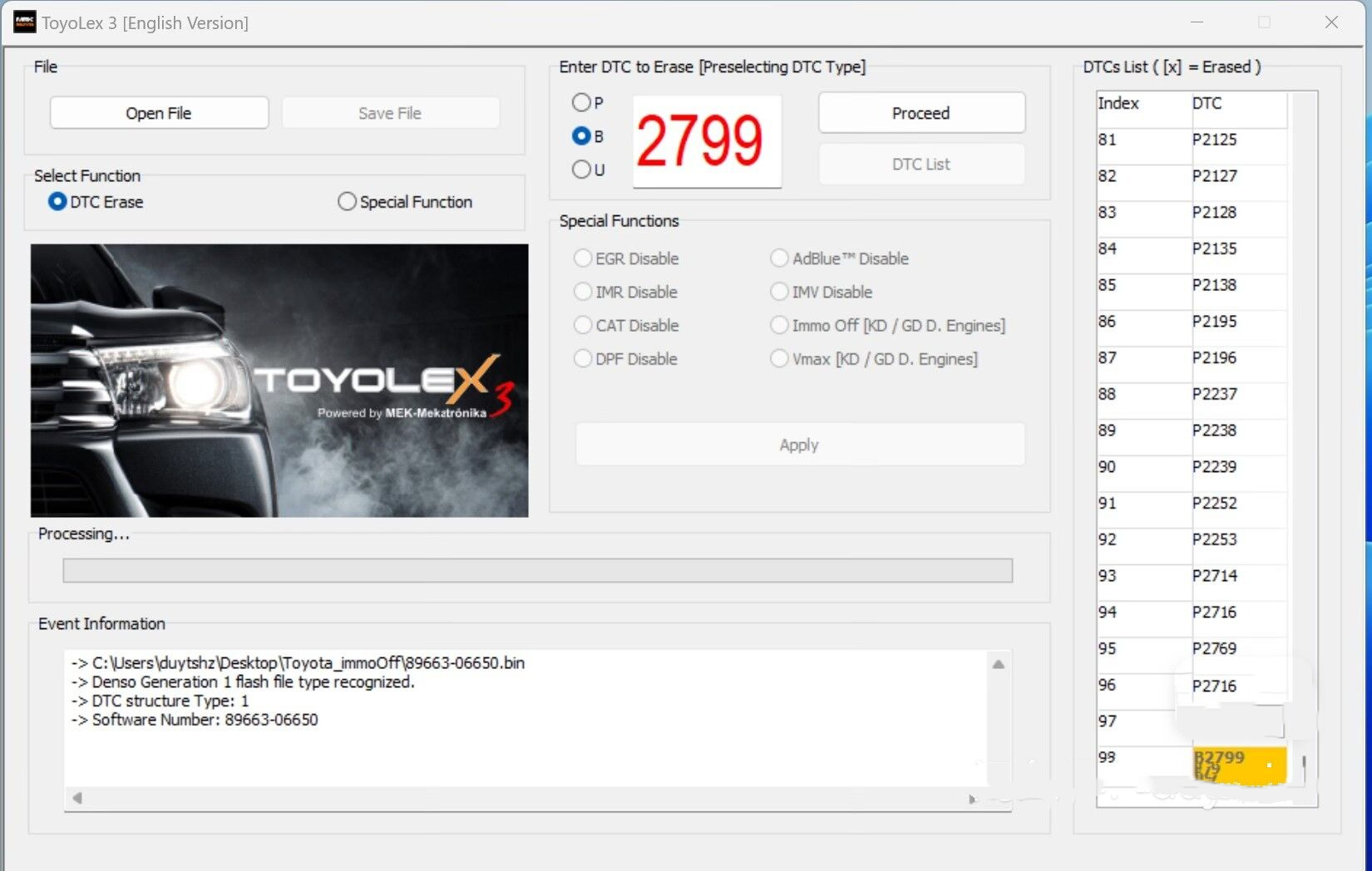Click the Processing progress bar
The width and height of the screenshot is (1372, 871).
[537, 570]
